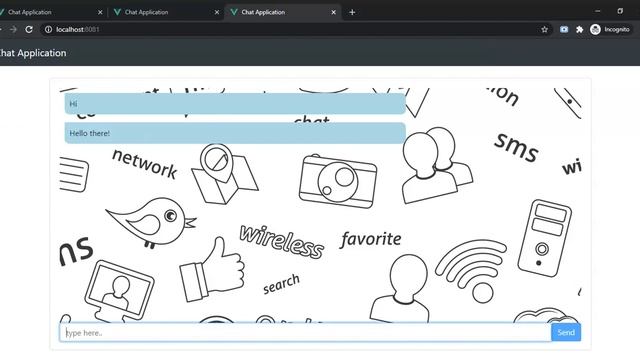View site information icon beside localhost
The image size is (640, 360).
tap(48, 29)
